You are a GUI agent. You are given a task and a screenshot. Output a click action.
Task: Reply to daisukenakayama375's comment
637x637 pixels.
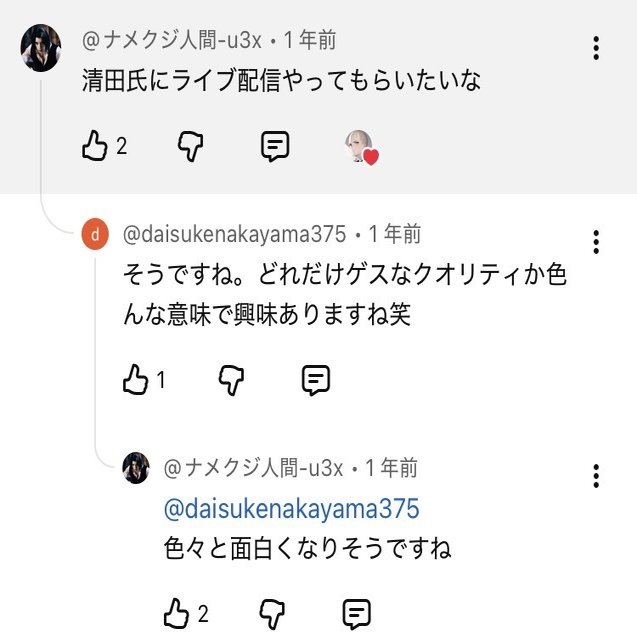point(316,379)
